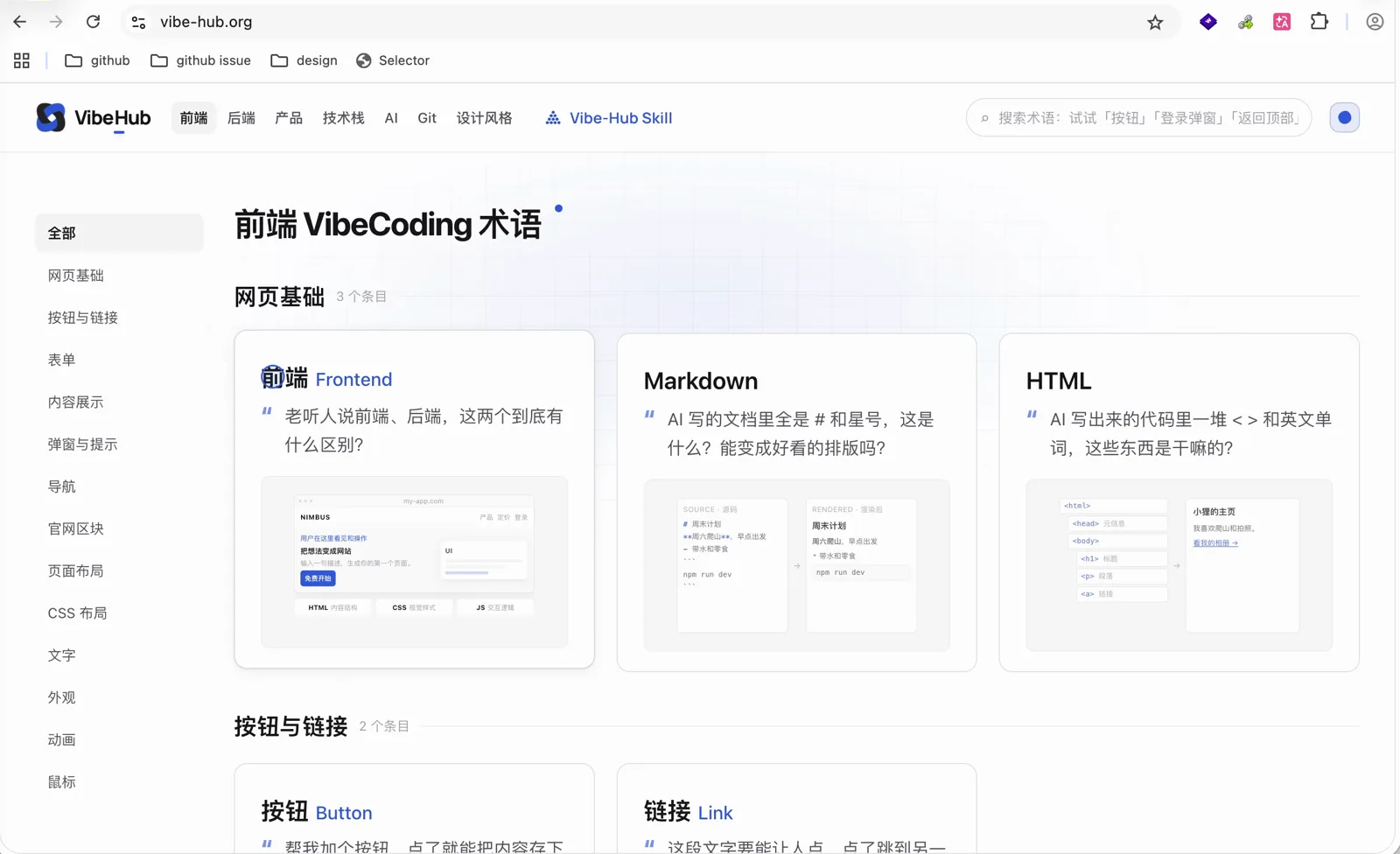Open the 技术栈 navigation tab
The height and width of the screenshot is (854, 1400).
(x=343, y=118)
